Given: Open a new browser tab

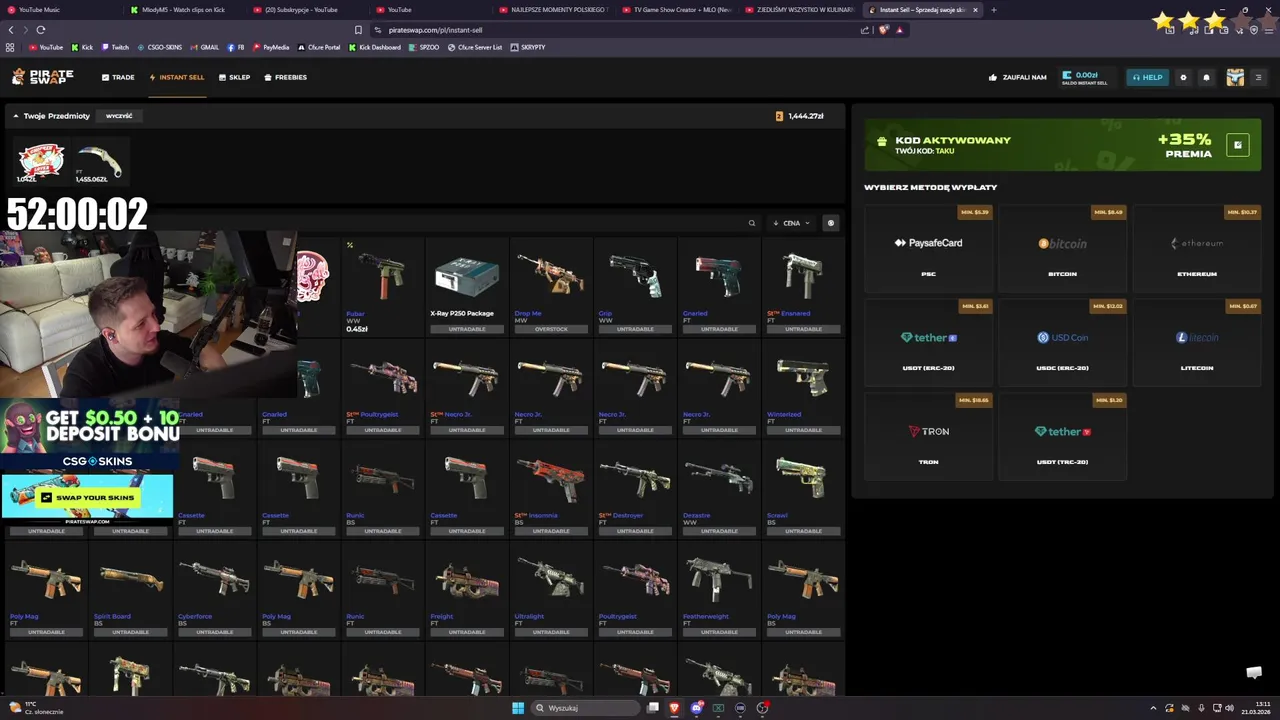Looking at the screenshot, I should 993,10.
